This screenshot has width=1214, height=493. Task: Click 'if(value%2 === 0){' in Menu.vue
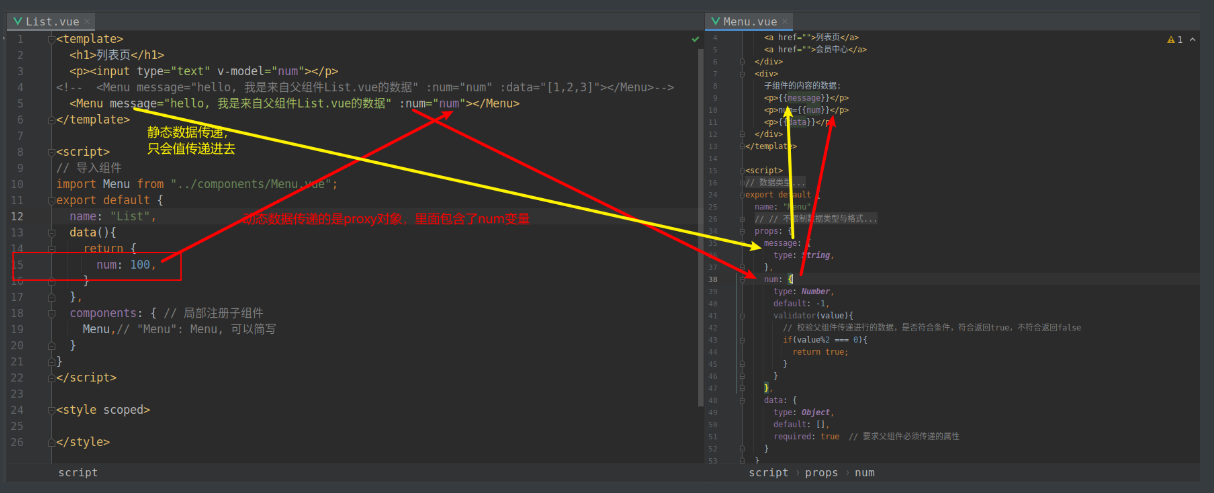click(826, 339)
